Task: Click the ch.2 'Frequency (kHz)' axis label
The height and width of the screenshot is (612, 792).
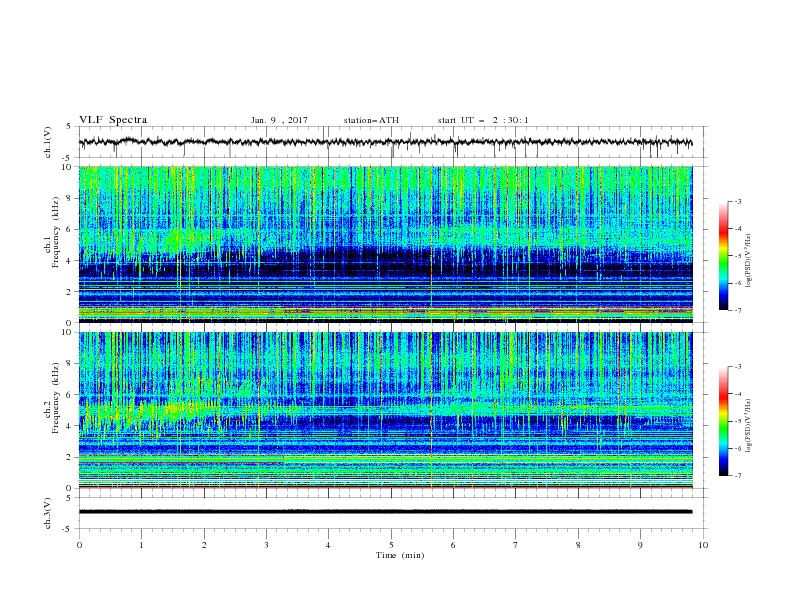Action: [56, 397]
